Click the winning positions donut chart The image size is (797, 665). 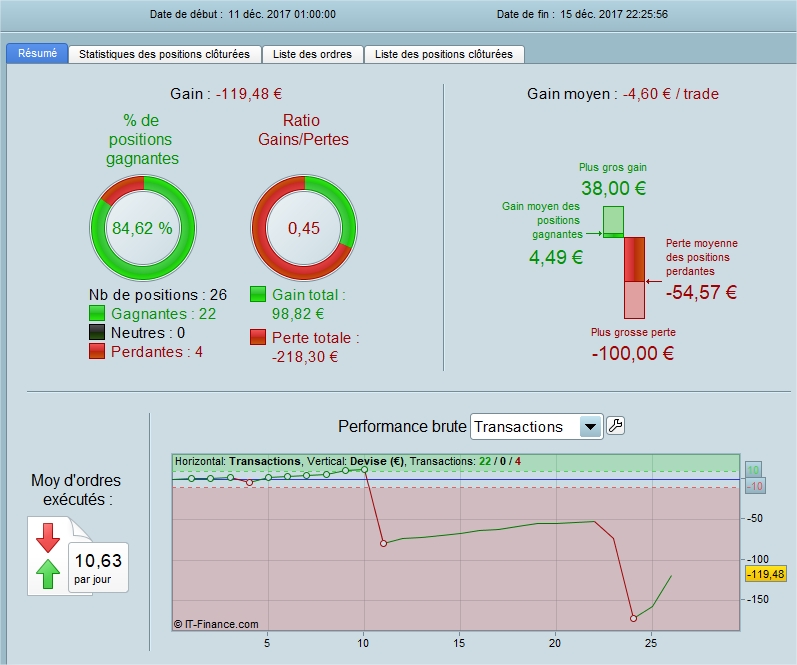pos(143,227)
